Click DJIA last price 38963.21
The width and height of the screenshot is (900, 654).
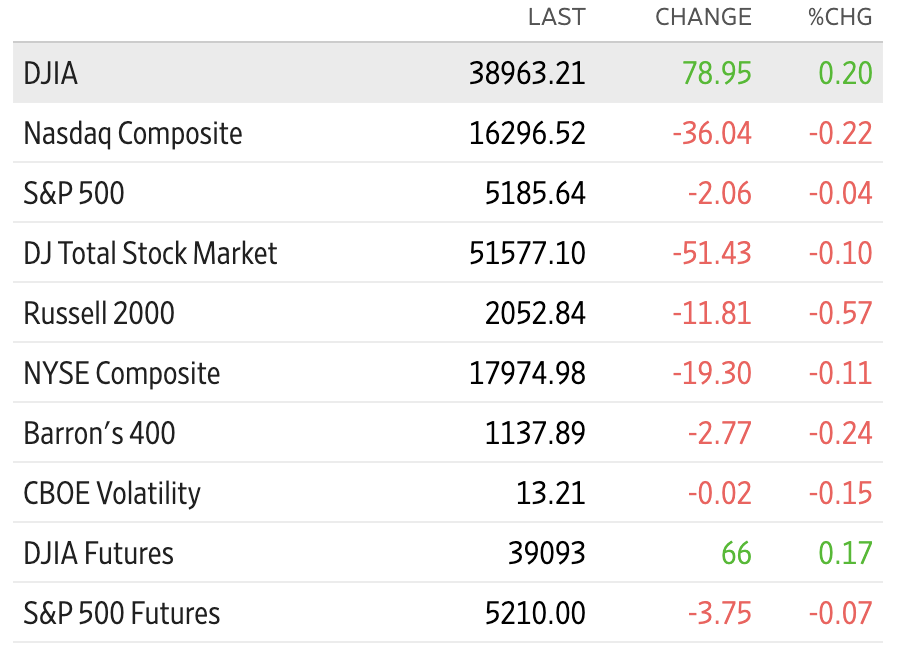pyautogui.click(x=527, y=73)
